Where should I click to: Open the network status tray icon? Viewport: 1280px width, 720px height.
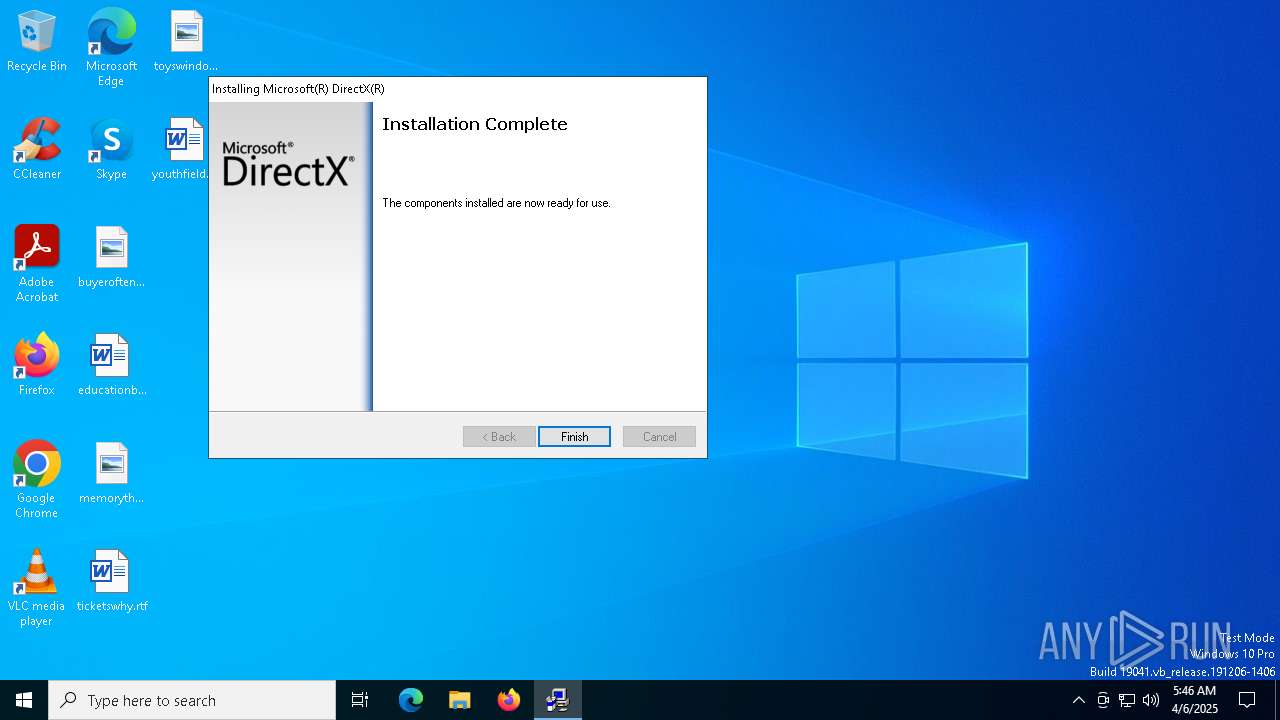[x=1127, y=700]
